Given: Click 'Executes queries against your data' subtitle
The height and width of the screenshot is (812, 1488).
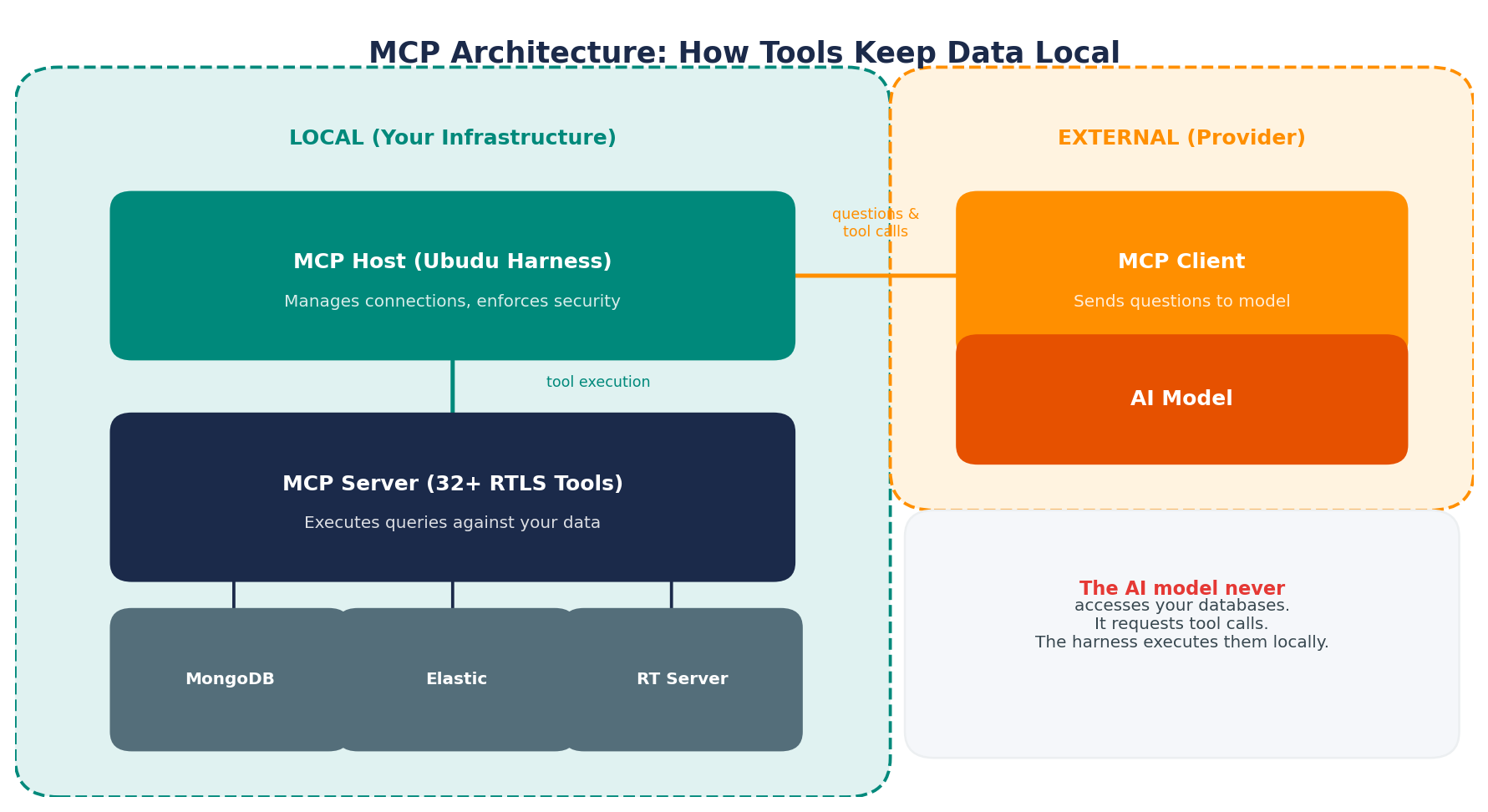Looking at the screenshot, I should coord(452,523).
